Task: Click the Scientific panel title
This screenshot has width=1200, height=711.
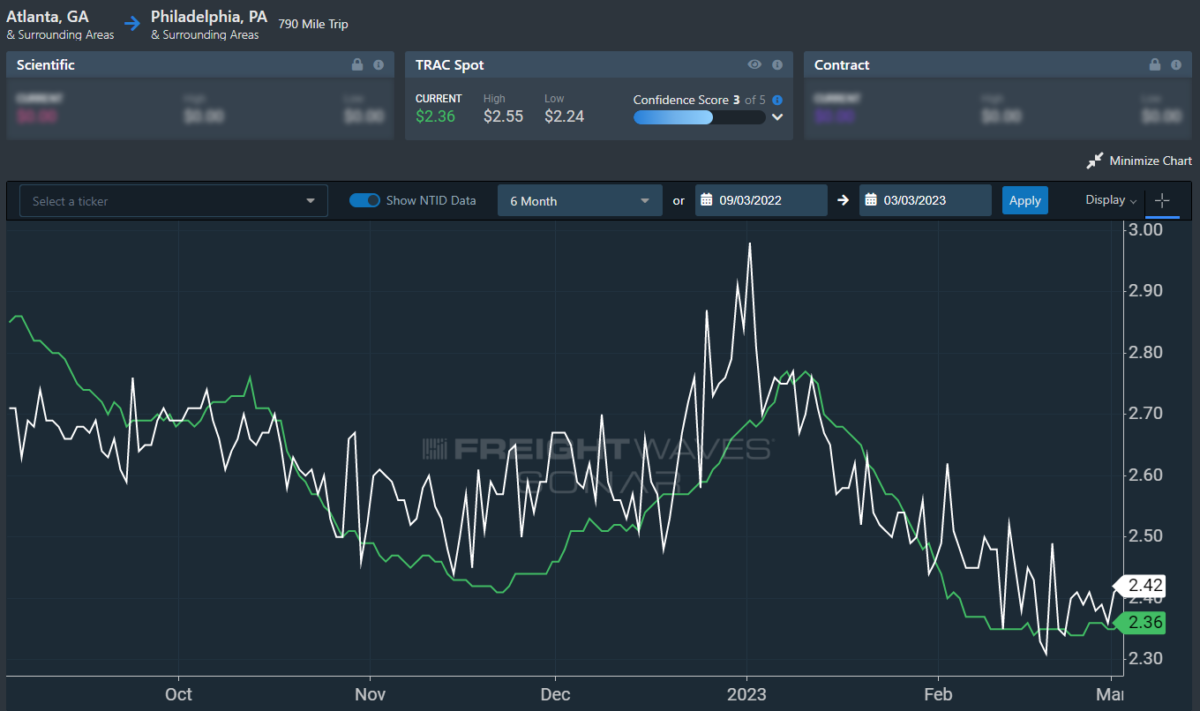Action: tap(45, 65)
